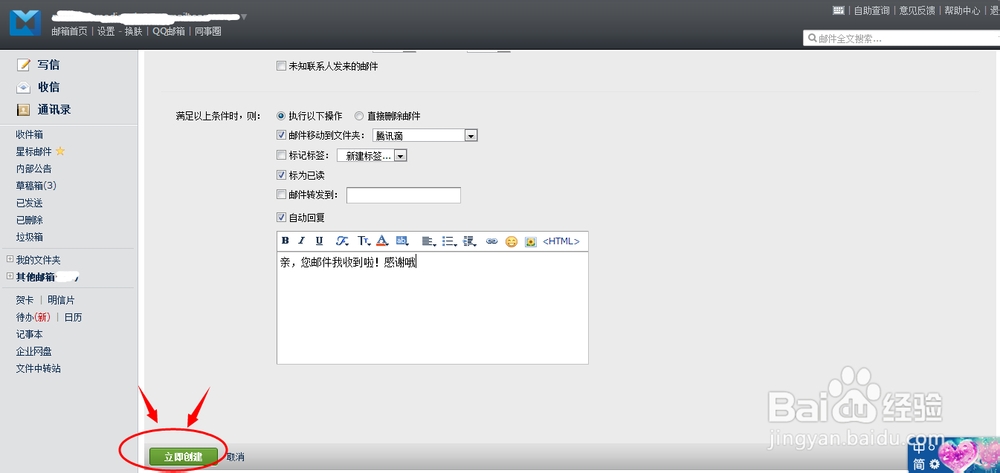The height and width of the screenshot is (473, 1000).
Task: Open the text background highlight color picker
Action: pyautogui.click(x=402, y=241)
